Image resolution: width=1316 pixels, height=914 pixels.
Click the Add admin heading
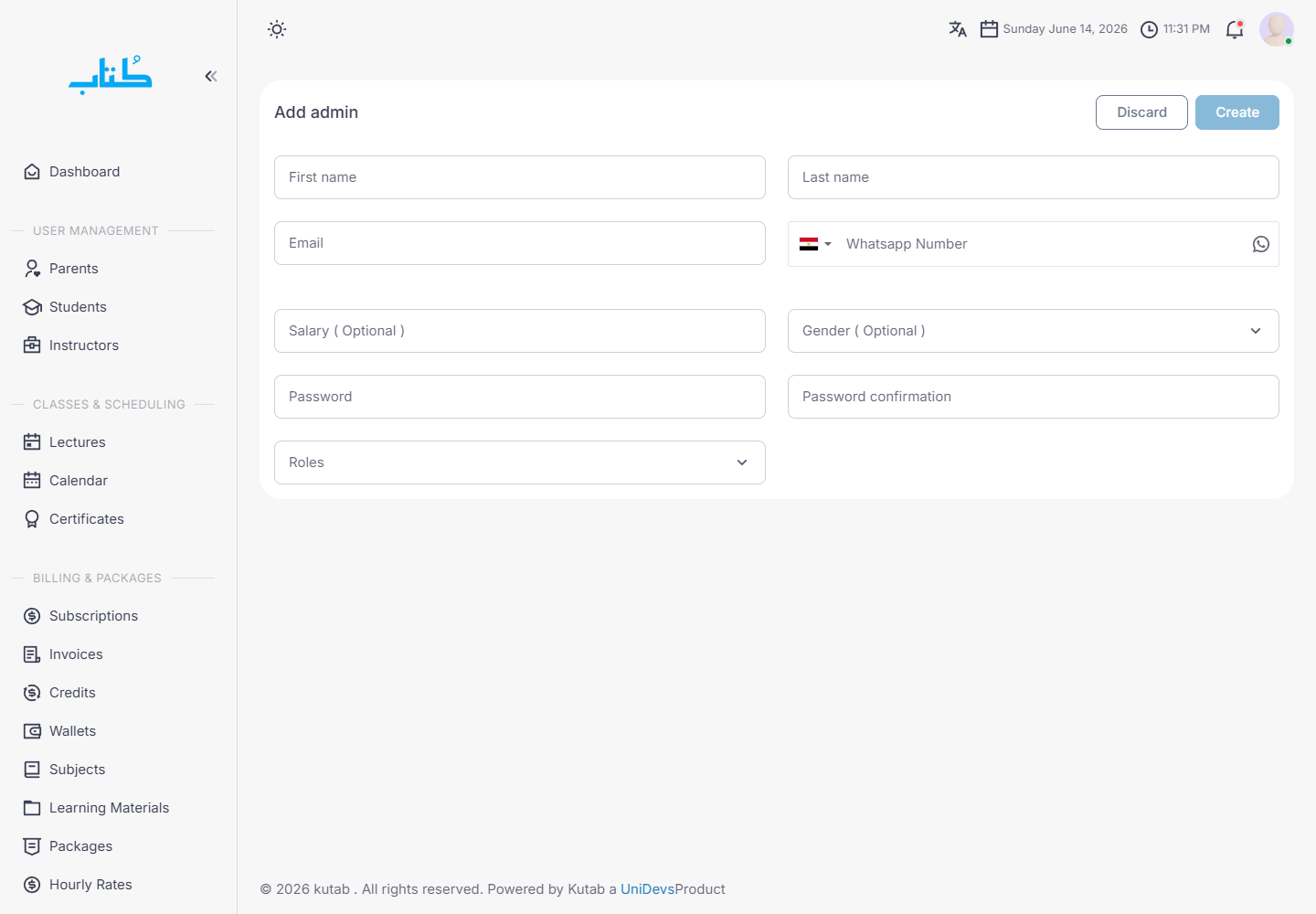coord(316,112)
